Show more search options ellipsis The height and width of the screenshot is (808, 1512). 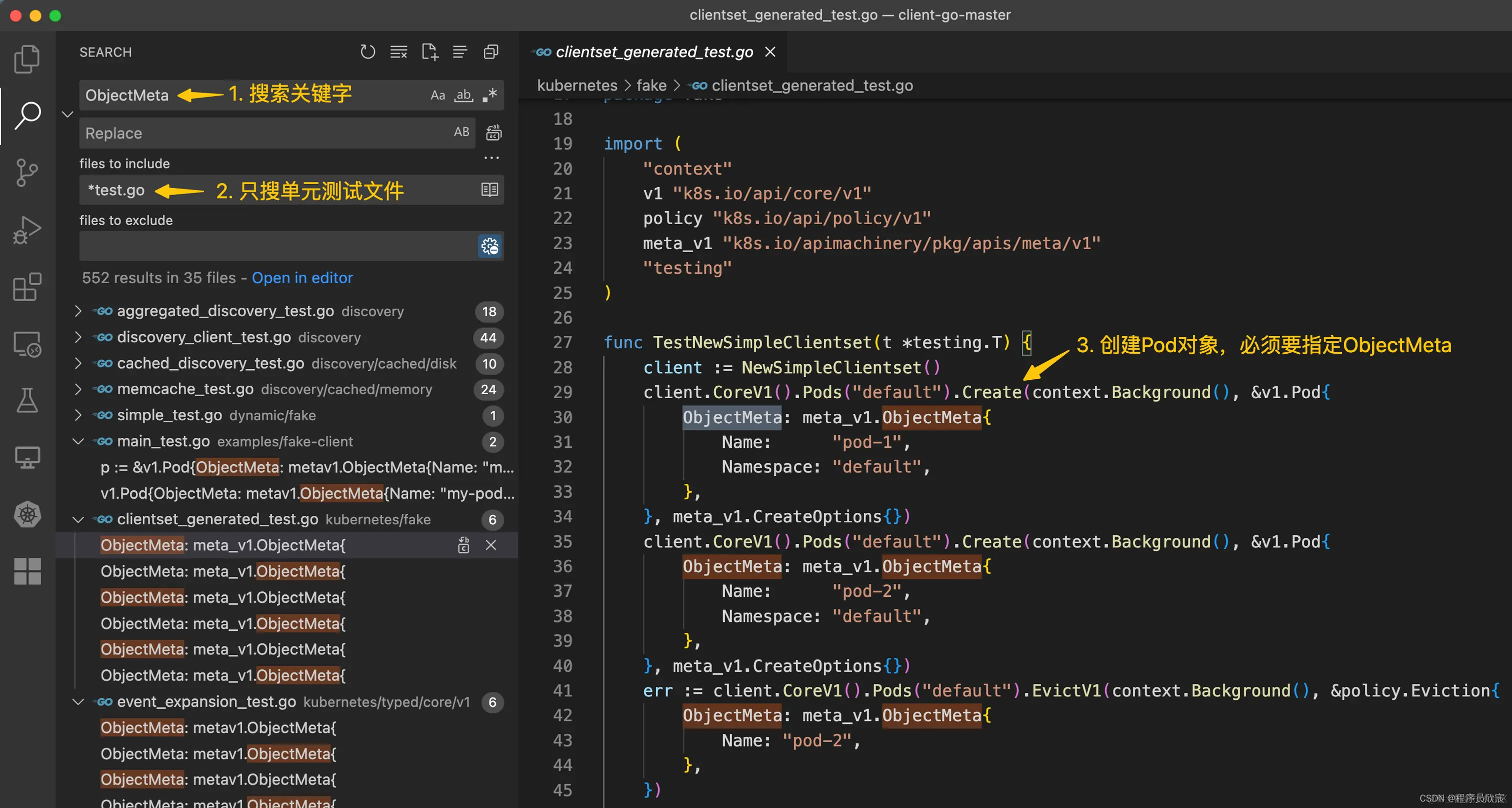pyautogui.click(x=491, y=158)
